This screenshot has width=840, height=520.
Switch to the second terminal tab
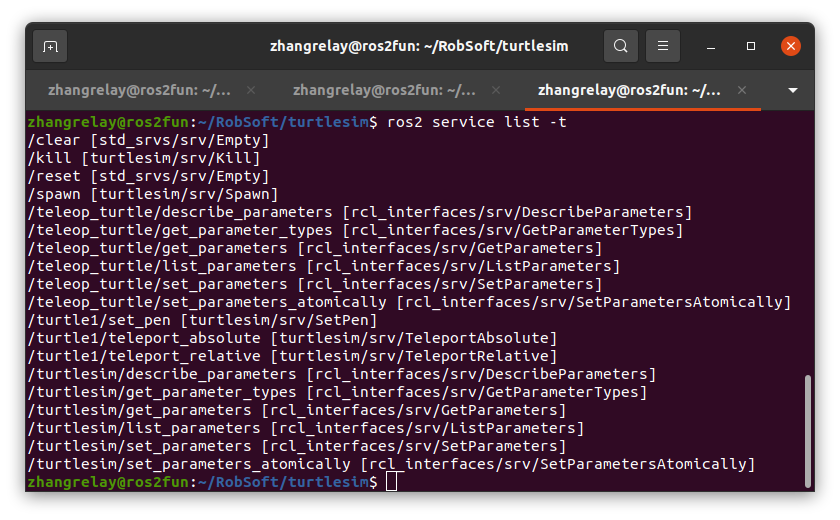384,91
